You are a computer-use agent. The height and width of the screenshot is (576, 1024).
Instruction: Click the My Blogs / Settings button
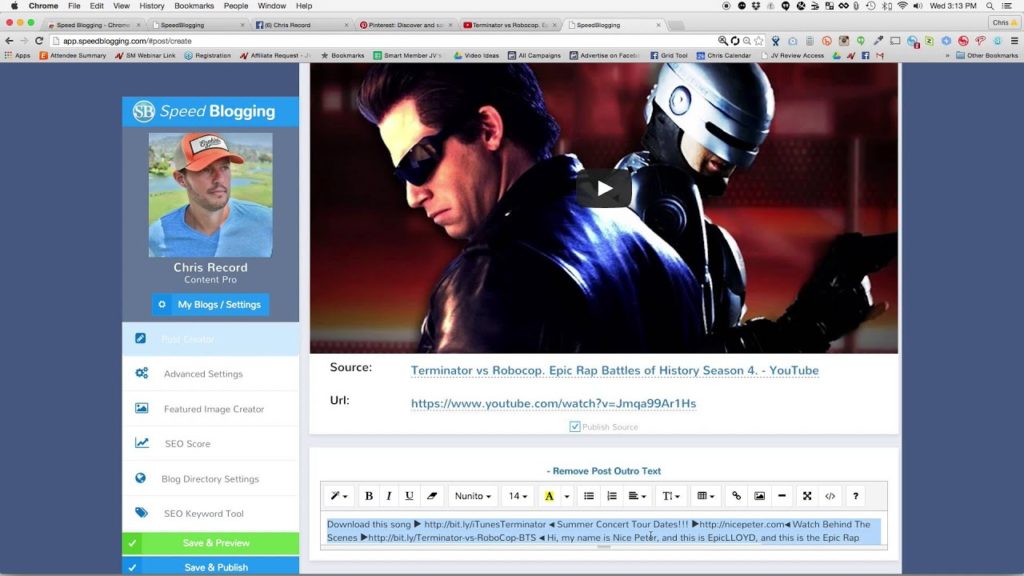[x=210, y=304]
